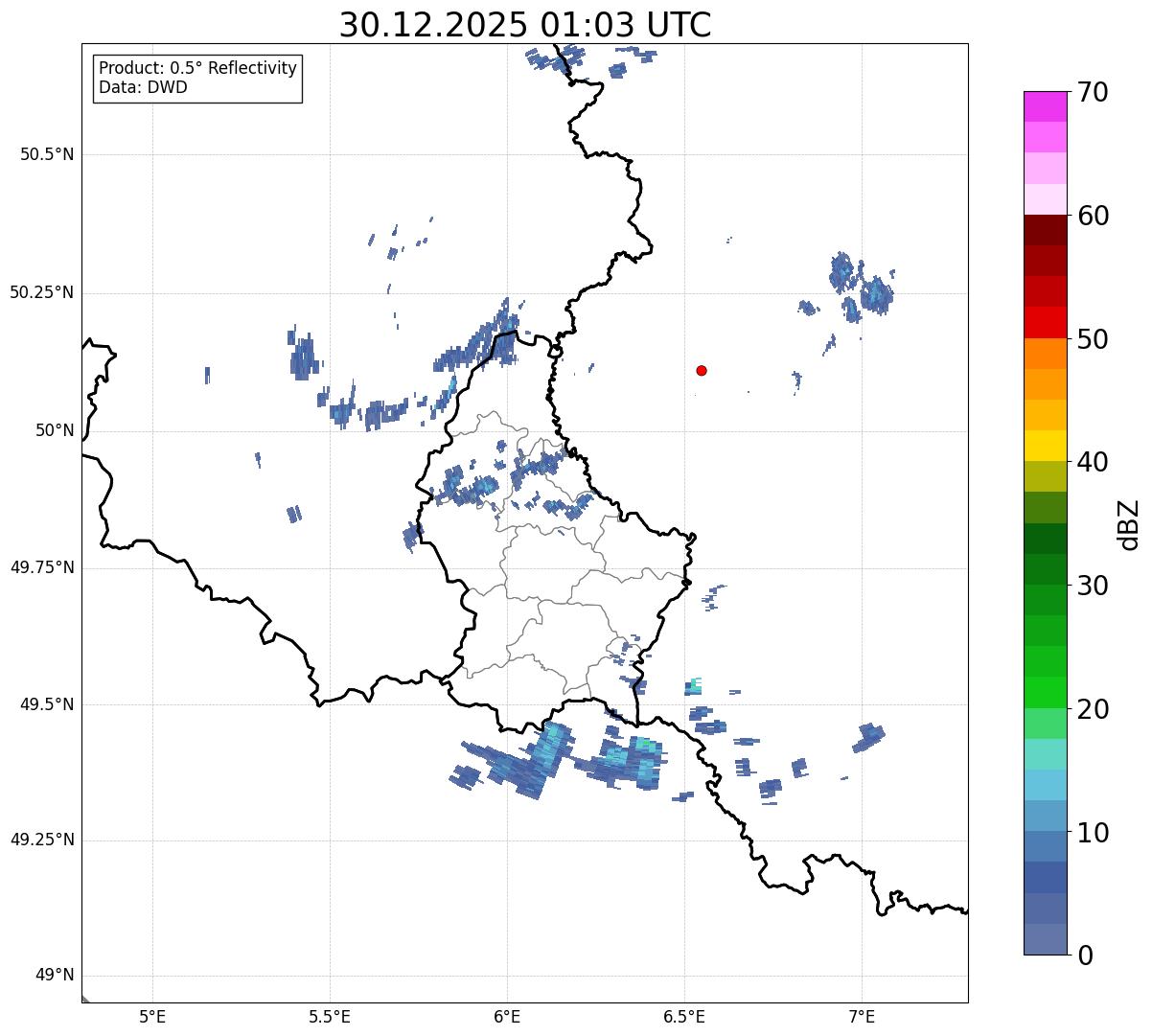Click the 6.5°E longitude label
The width and height of the screenshot is (1152, 1036).
684,1016
